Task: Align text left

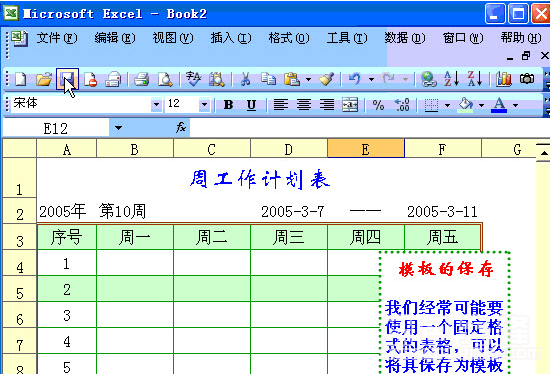Action: pos(281,105)
